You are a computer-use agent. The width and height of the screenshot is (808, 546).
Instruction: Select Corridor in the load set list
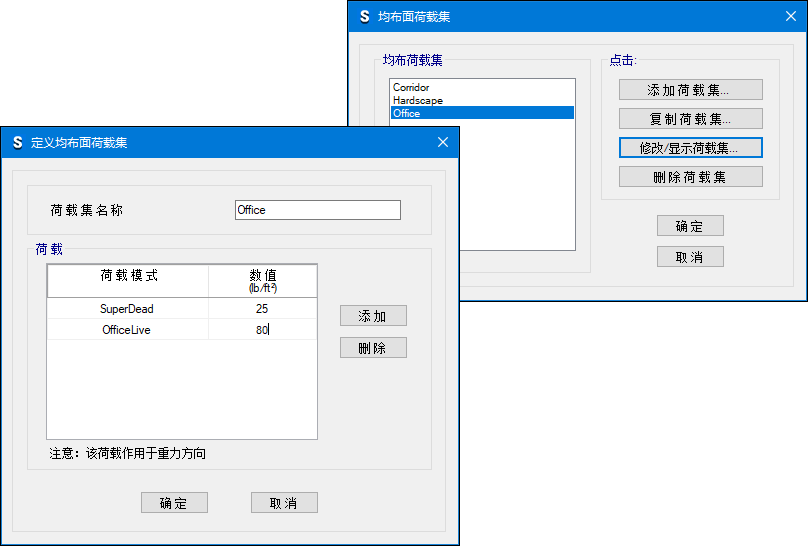point(411,88)
